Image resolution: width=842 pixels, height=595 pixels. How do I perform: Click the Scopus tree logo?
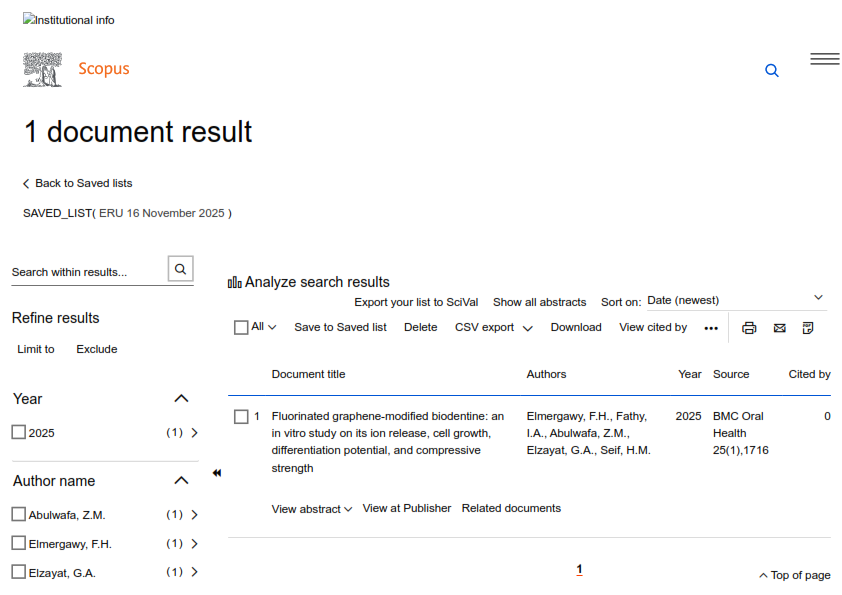pos(42,69)
